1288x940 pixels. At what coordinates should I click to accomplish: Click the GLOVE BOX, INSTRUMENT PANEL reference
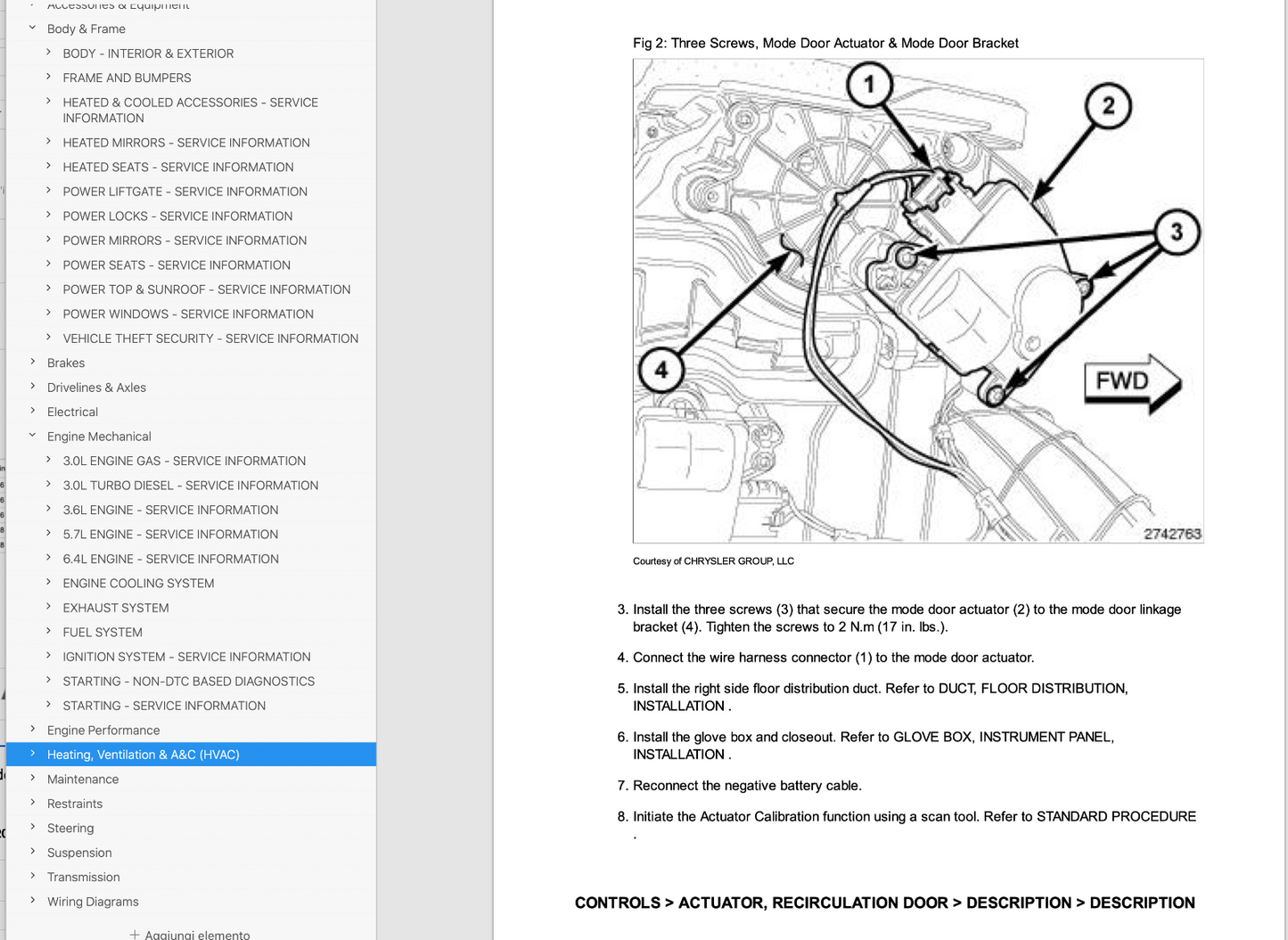[1003, 737]
